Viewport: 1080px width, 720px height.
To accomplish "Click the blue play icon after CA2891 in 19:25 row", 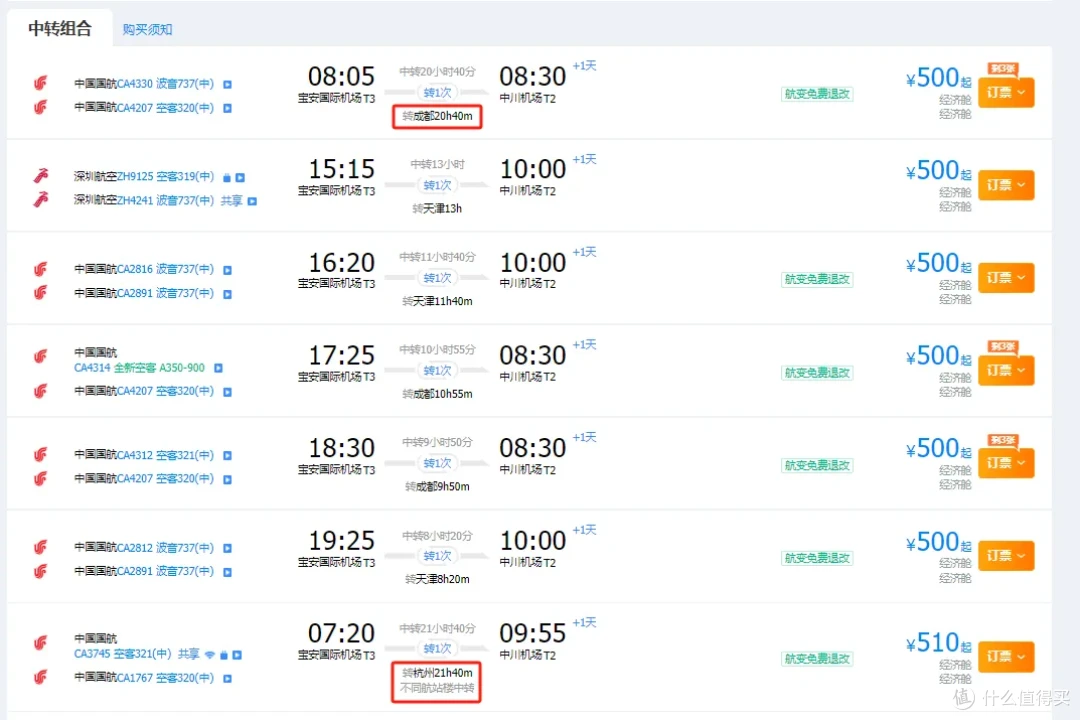I will click(x=227, y=573).
